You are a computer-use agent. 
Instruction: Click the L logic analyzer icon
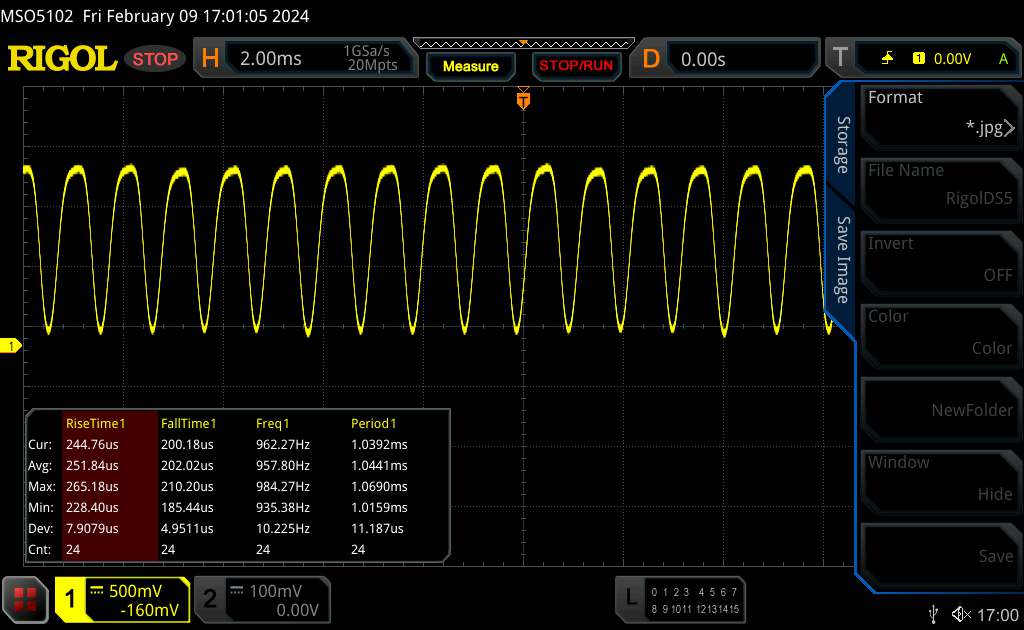pos(631,597)
